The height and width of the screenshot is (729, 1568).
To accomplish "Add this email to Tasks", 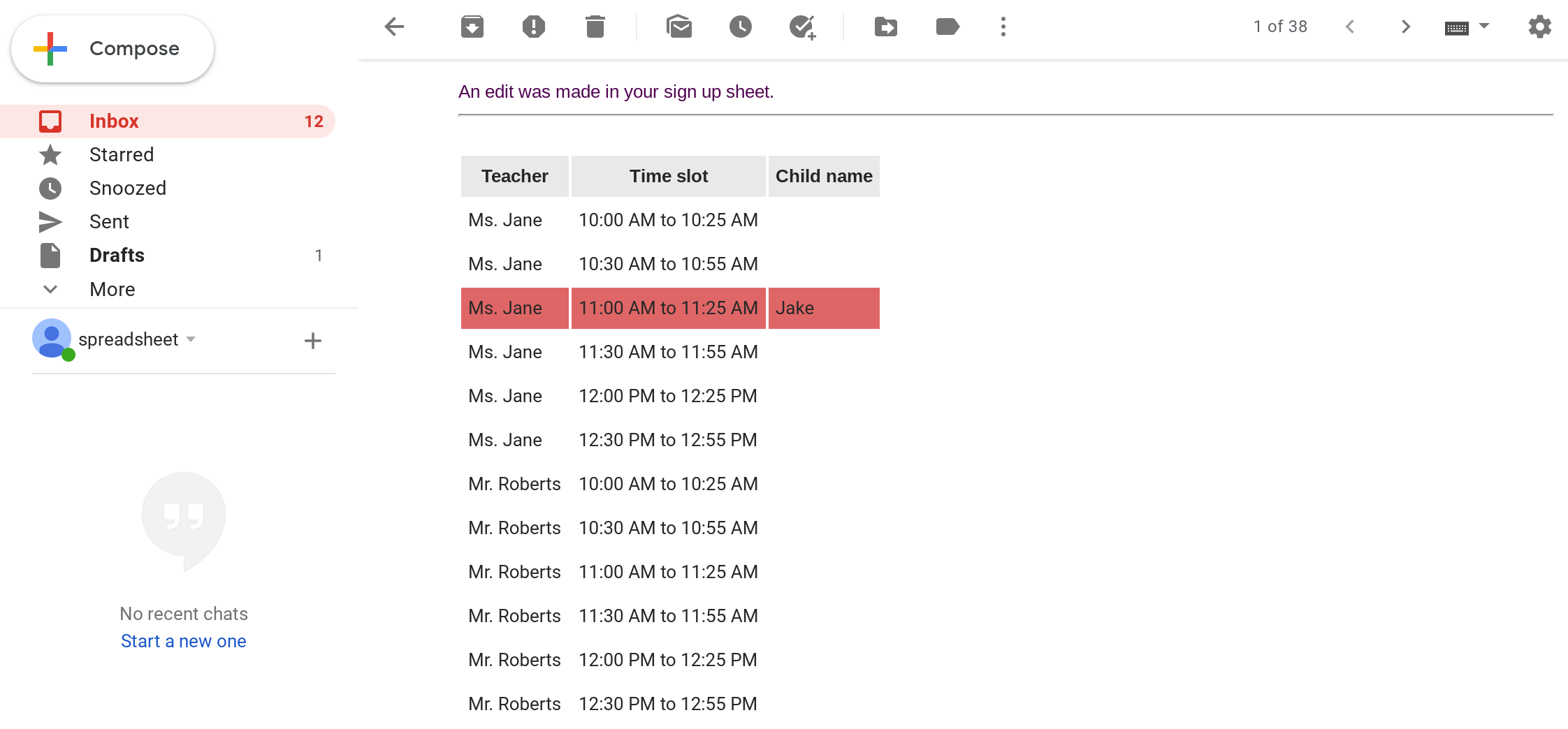I will click(x=802, y=27).
